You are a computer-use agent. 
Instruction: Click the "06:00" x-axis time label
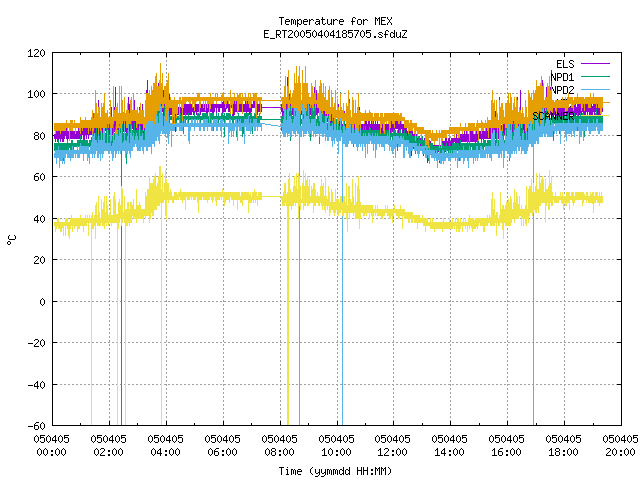[x=222, y=452]
